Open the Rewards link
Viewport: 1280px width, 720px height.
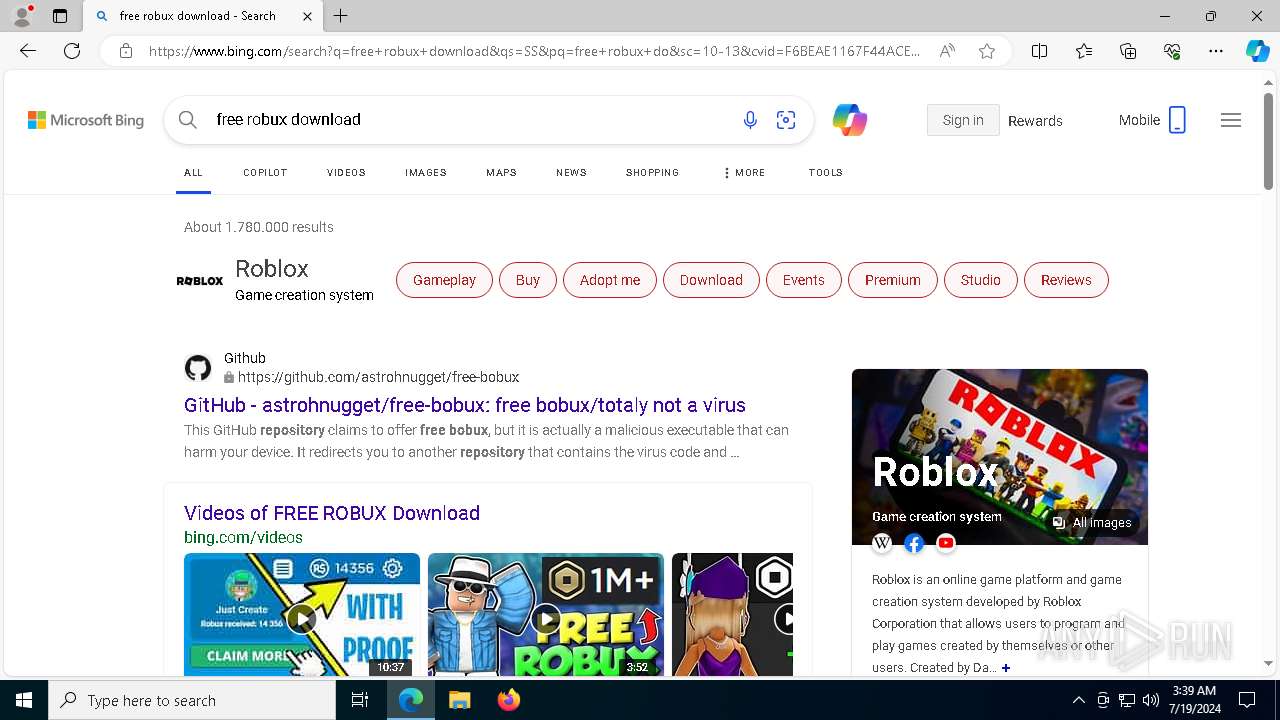(1035, 121)
